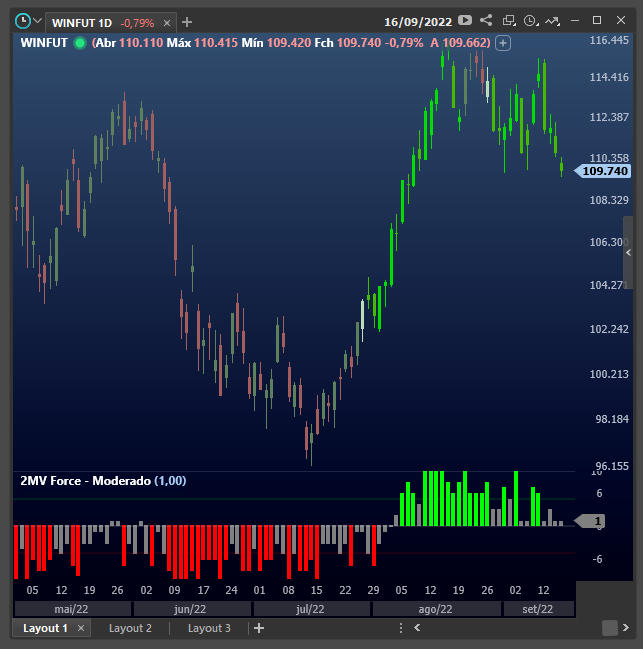
Task: Open the dropdown arrow beside the clock logo
Action: pyautogui.click(x=38, y=21)
